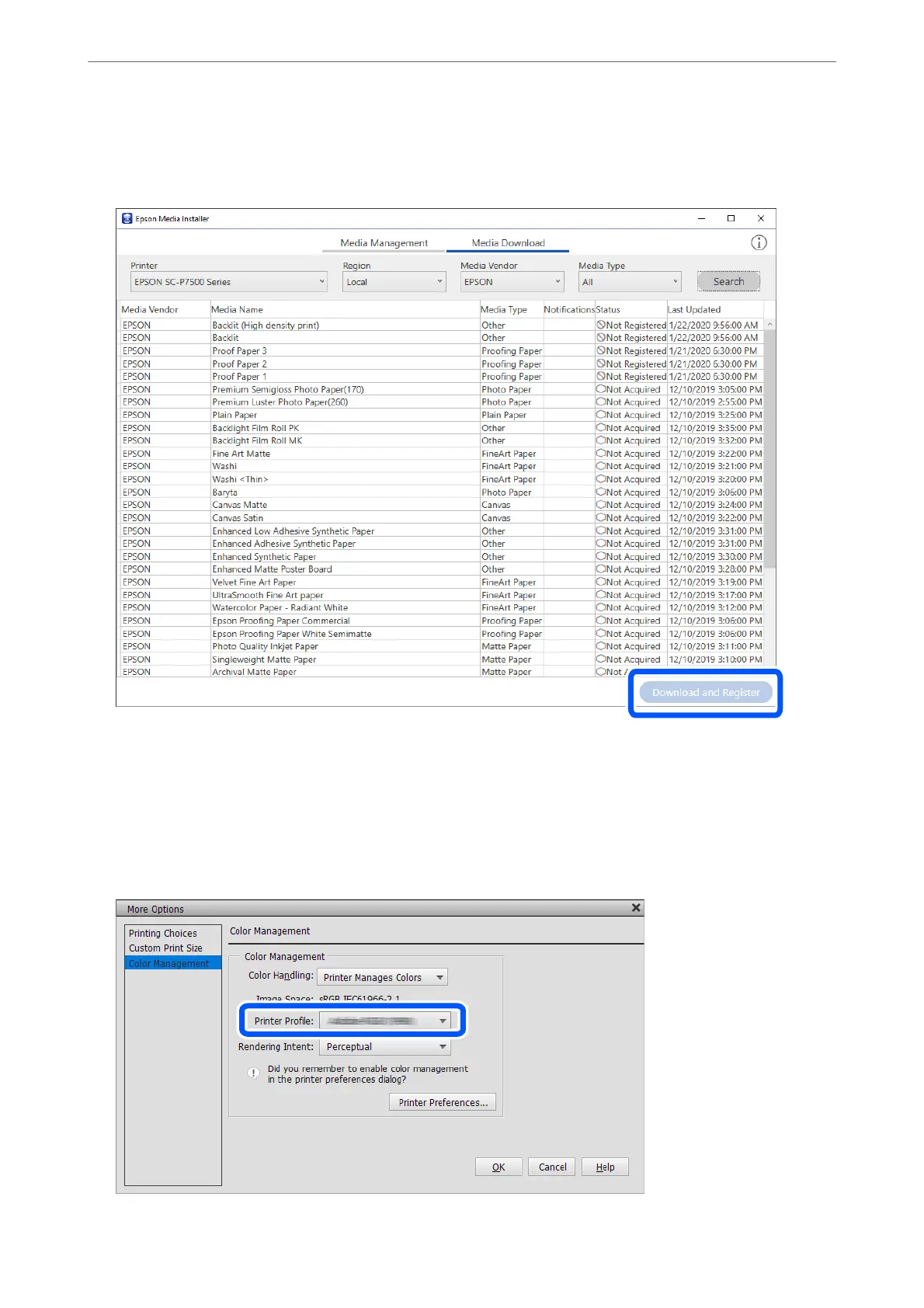Click the Search button
This screenshot has height=1308, width=924.
(728, 282)
